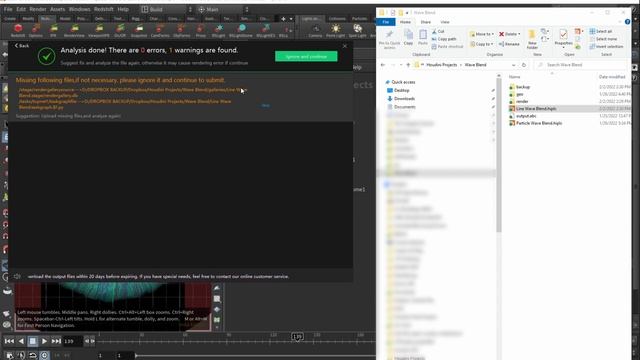The image size is (640, 360).
Task: Click the Snapshot shelf tool
Action: [139, 31]
